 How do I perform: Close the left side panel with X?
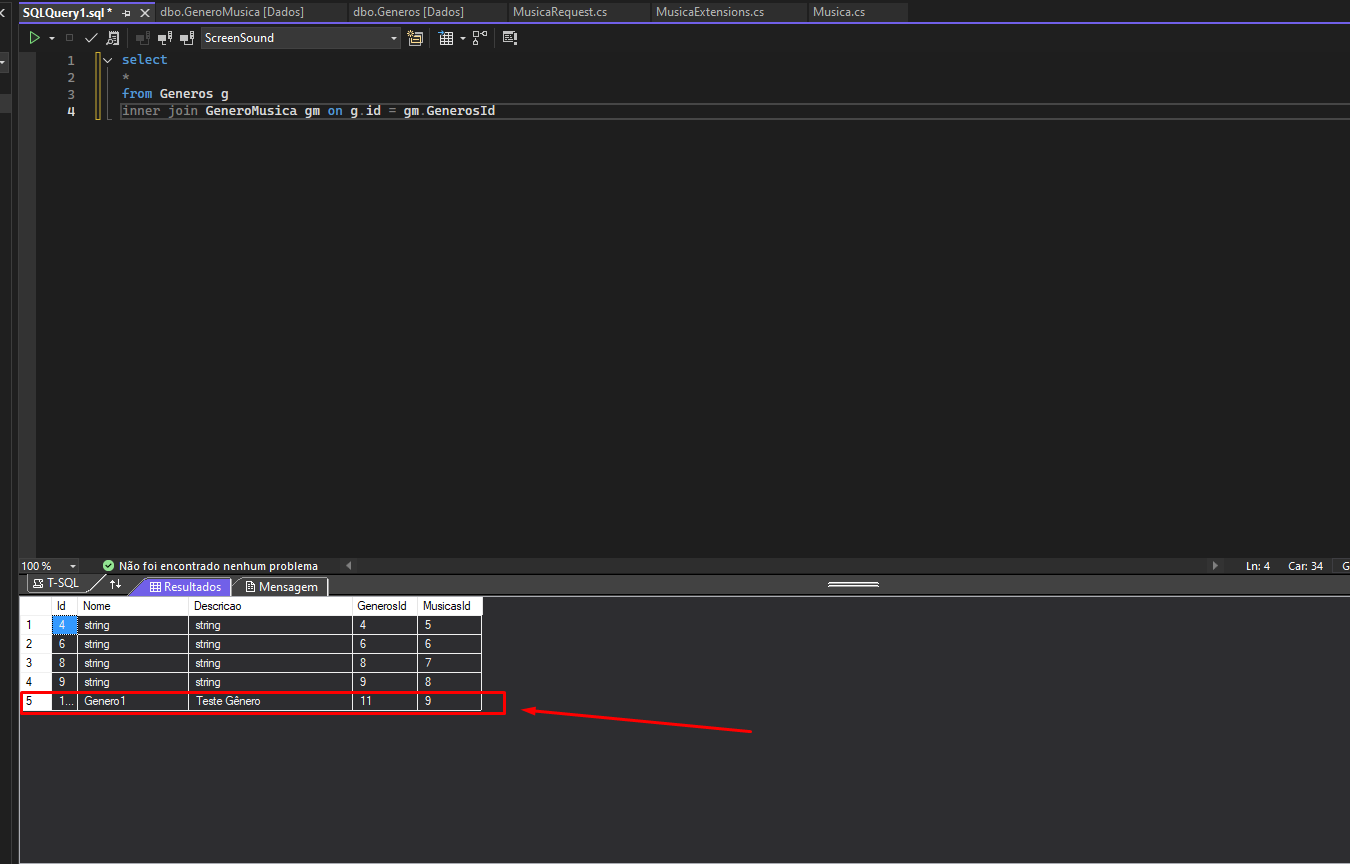tap(4, 13)
